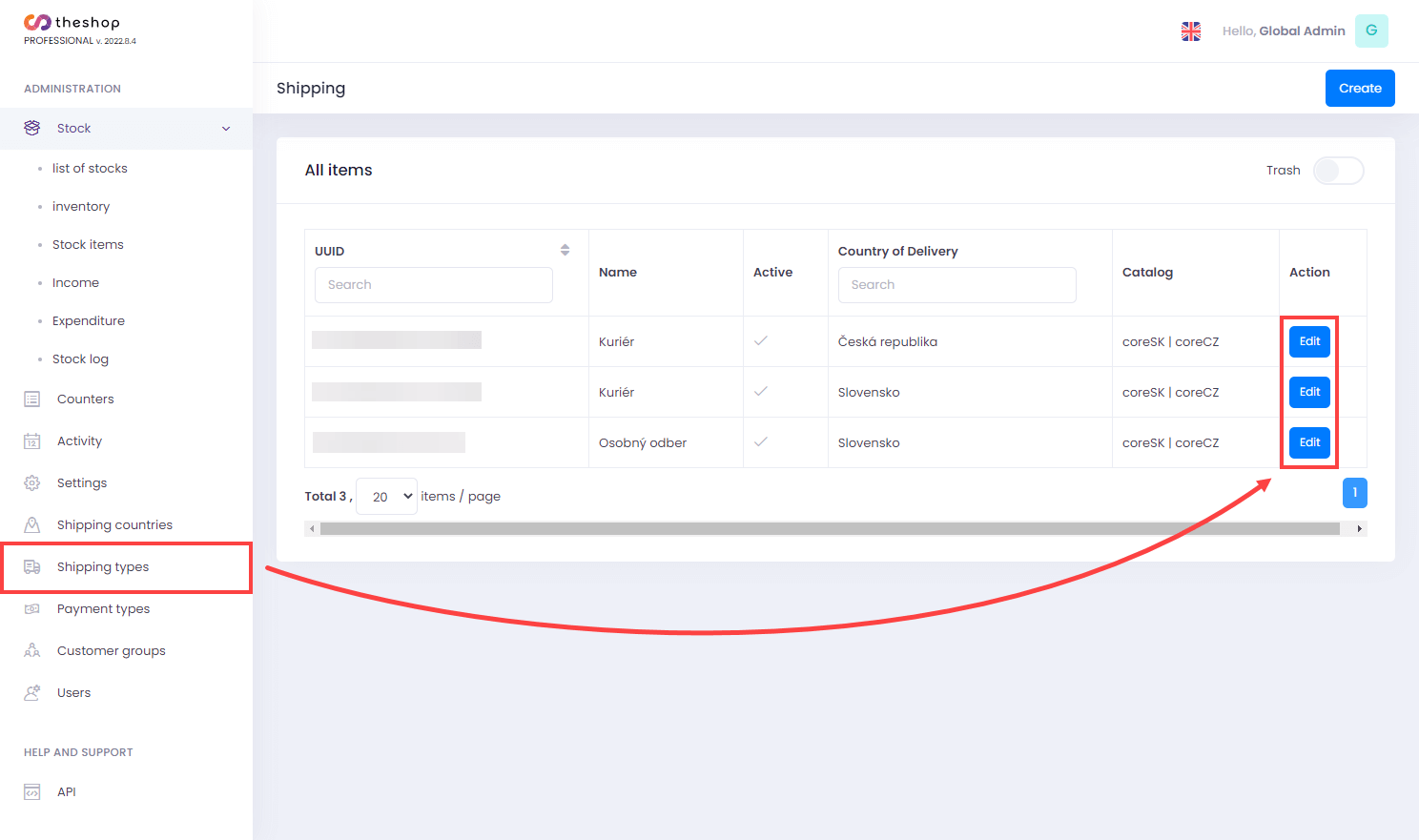Go to Payment types
Viewport: 1419px width, 840px height.
[x=103, y=609]
